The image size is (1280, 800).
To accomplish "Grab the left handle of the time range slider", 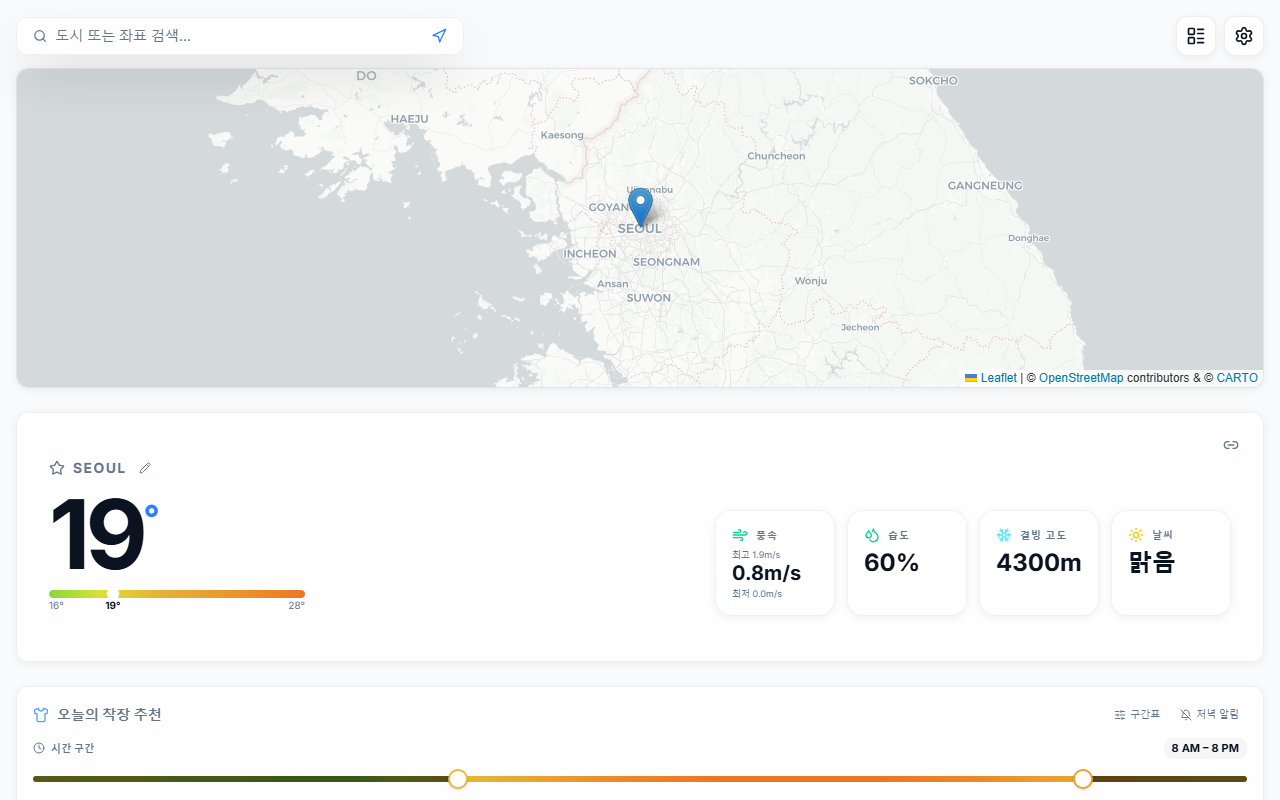I will coord(458,779).
